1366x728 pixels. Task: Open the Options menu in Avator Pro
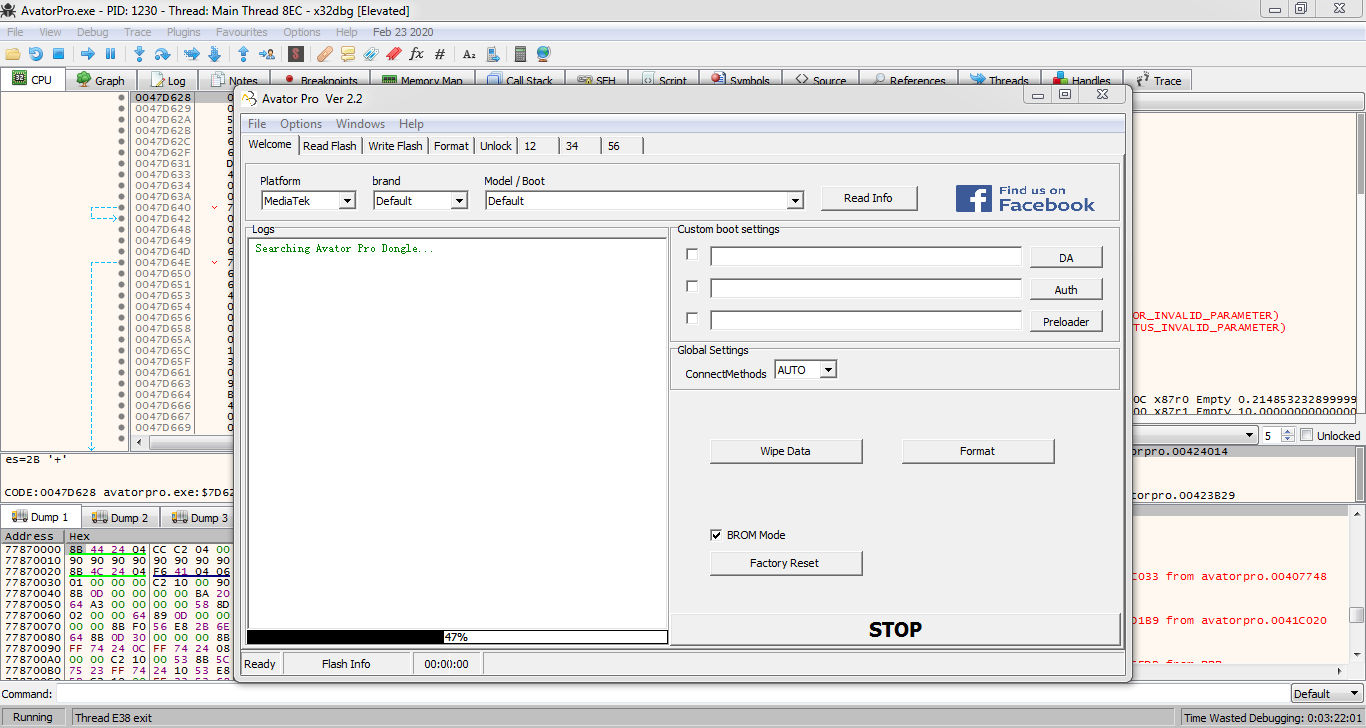[x=301, y=124]
